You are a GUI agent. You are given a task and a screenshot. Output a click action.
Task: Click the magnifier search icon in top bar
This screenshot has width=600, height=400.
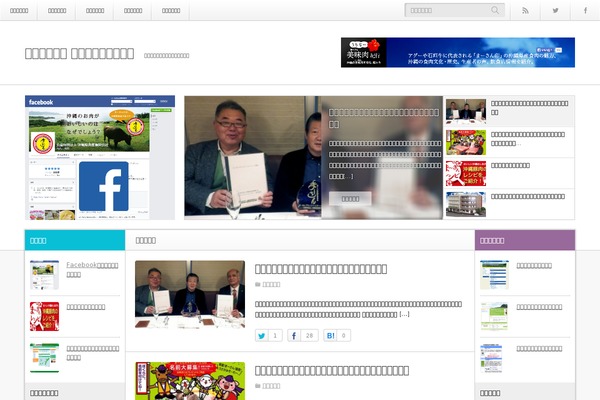tap(495, 10)
